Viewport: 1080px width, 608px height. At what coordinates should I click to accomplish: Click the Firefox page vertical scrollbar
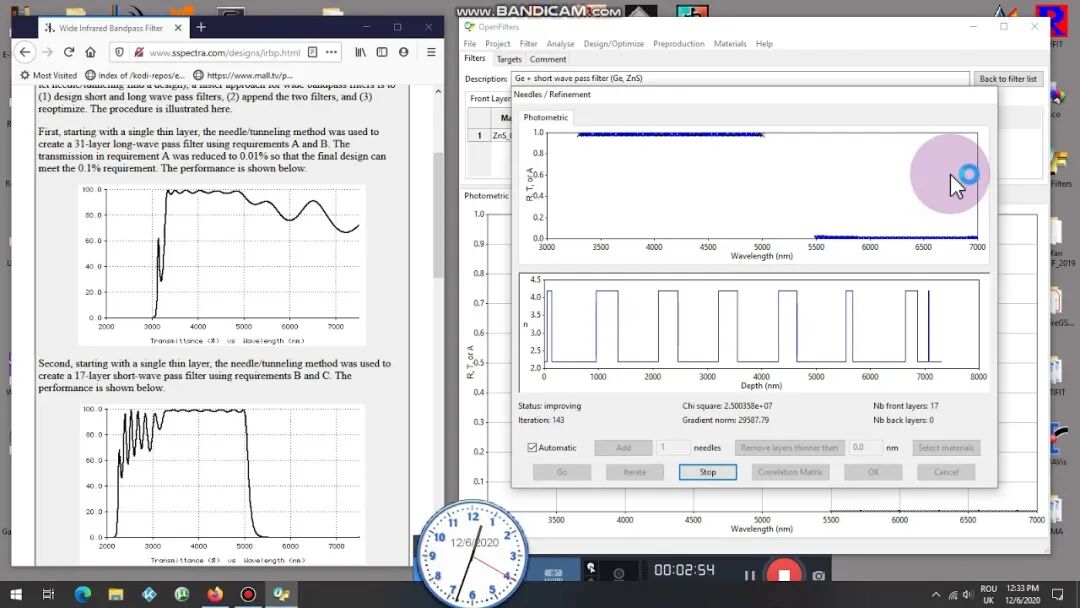438,215
